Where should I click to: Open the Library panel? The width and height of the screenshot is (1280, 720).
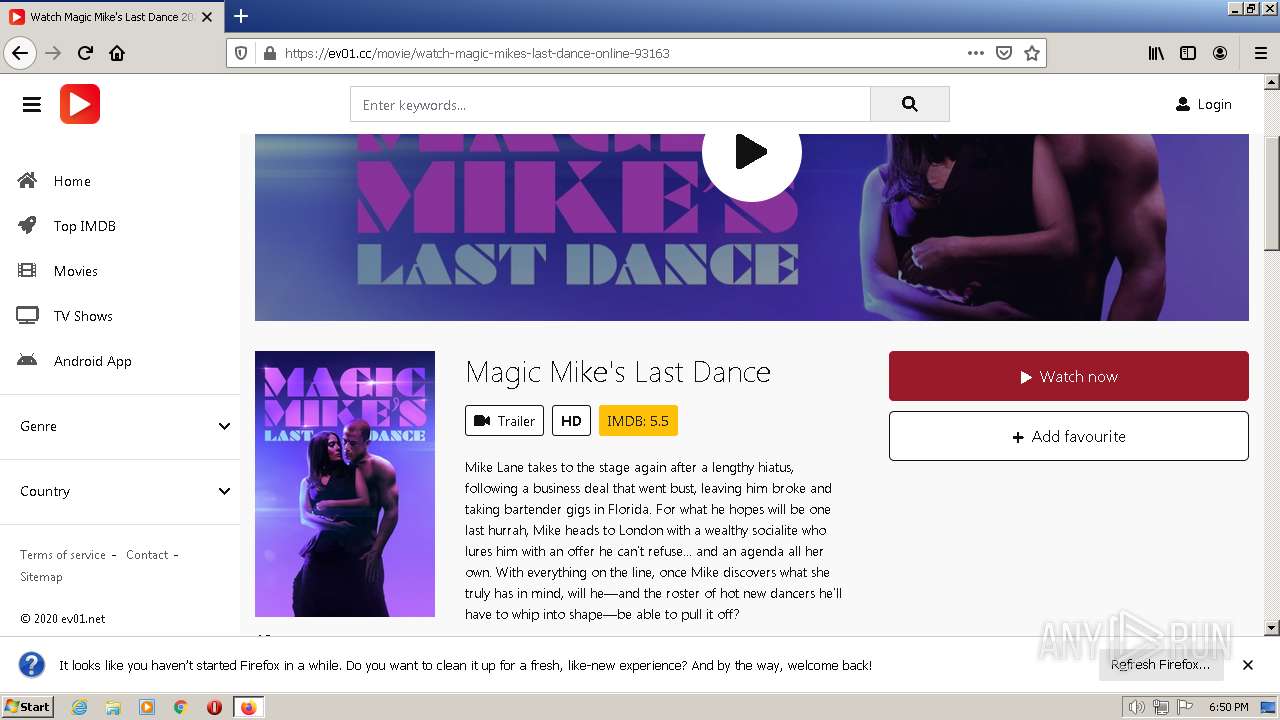[1156, 53]
